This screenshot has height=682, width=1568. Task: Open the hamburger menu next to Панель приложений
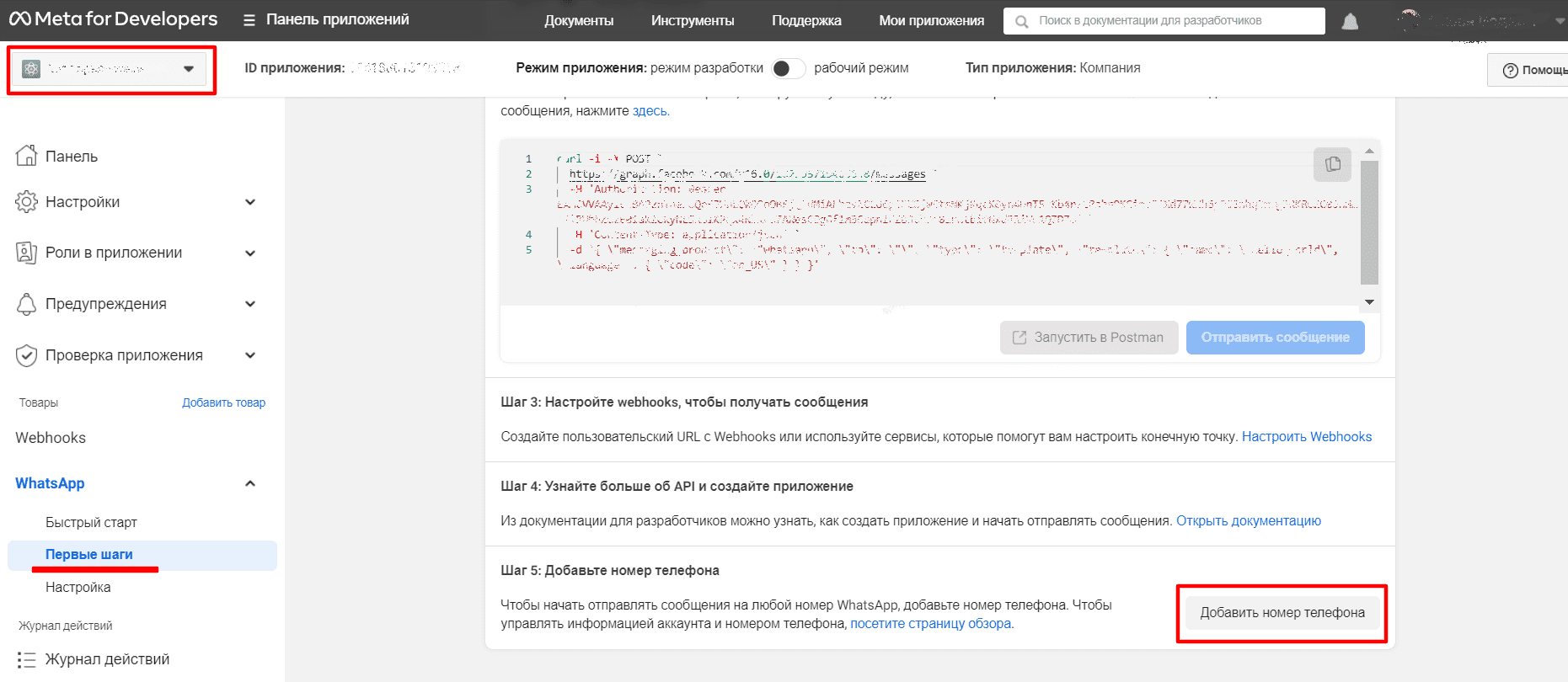click(249, 20)
